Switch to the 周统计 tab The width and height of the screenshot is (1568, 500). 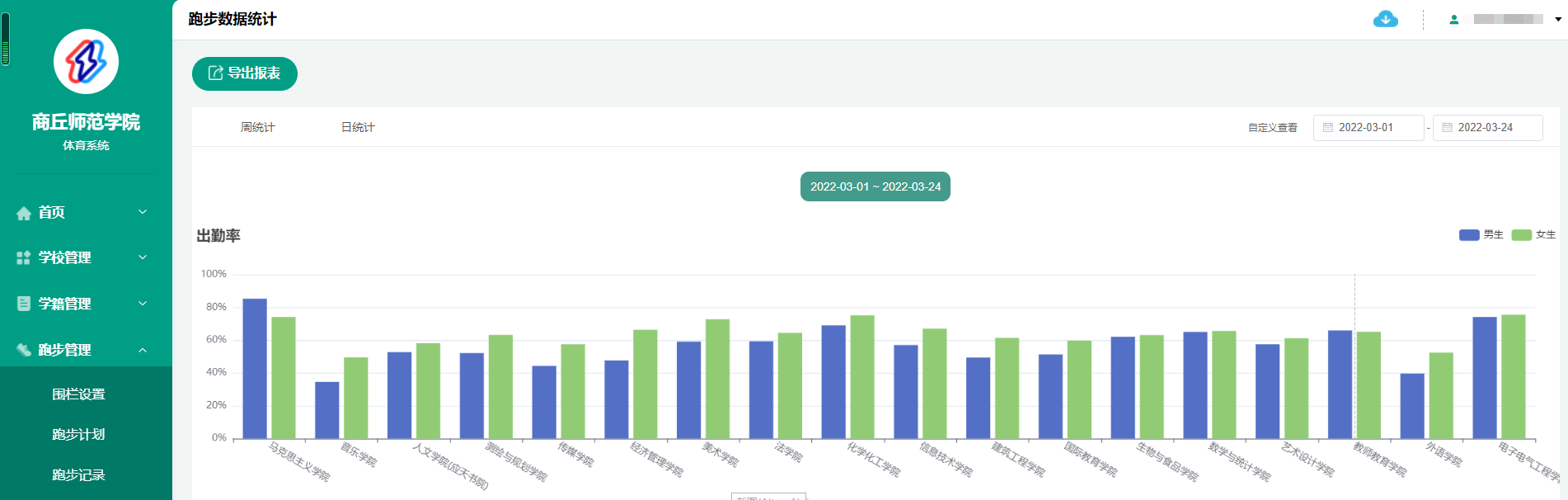257,127
